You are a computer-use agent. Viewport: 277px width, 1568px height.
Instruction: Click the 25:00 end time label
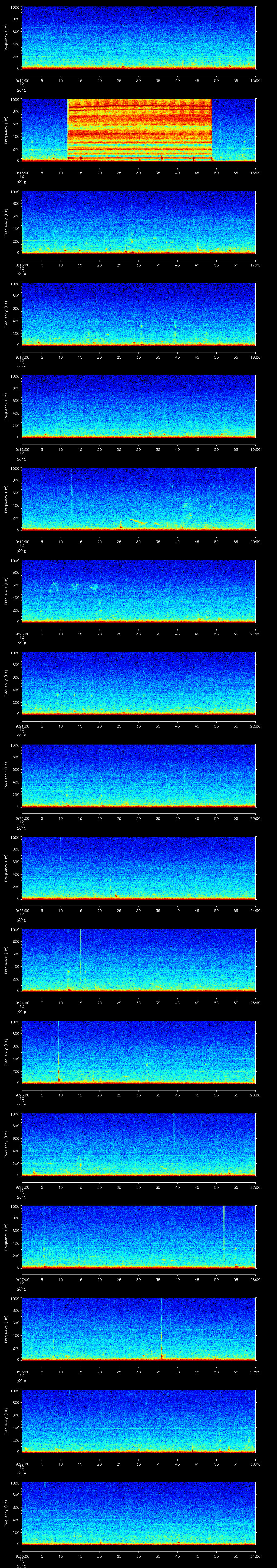pyautogui.click(x=255, y=1003)
